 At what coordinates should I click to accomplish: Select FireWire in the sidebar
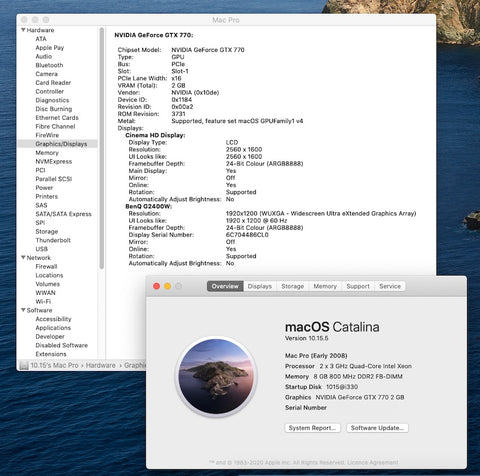pyautogui.click(x=47, y=135)
